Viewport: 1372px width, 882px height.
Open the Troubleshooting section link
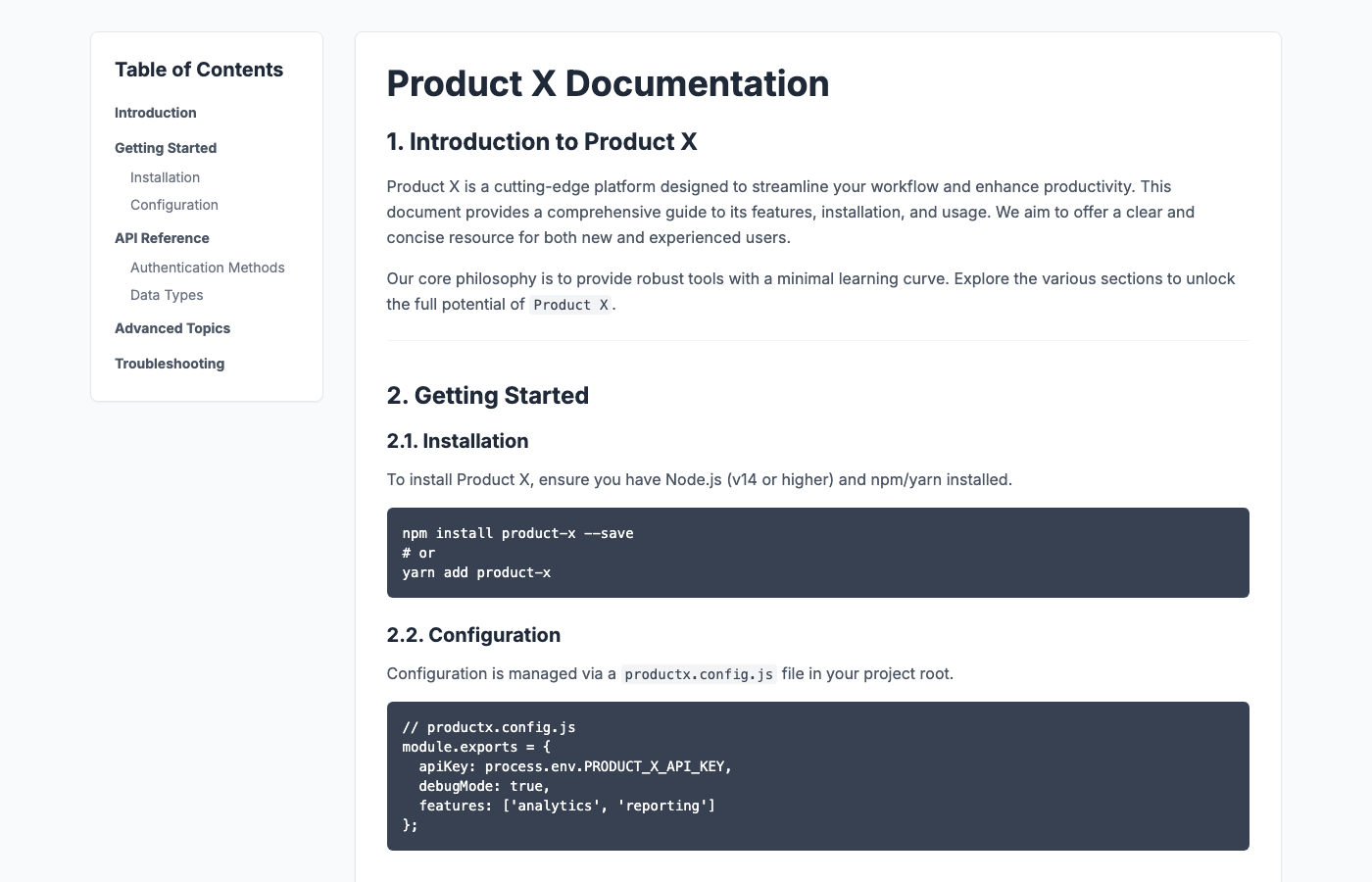tap(170, 364)
